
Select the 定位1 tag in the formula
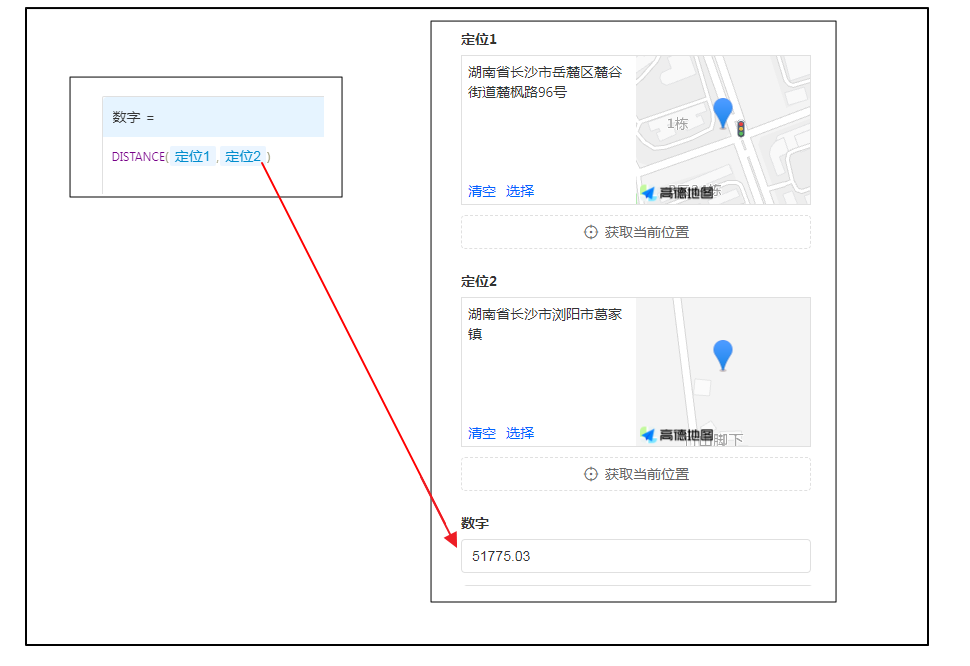192,156
